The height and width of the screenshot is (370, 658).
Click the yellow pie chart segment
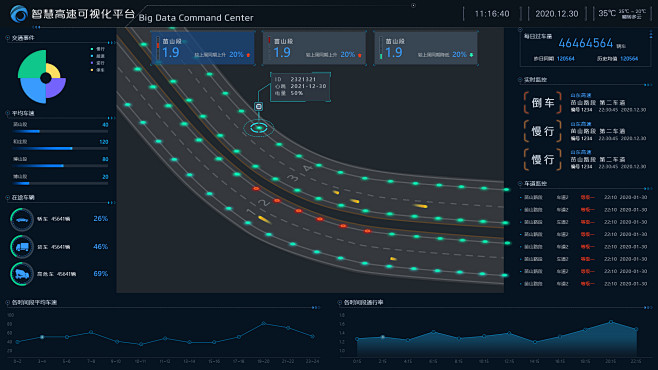pyautogui.click(x=53, y=70)
